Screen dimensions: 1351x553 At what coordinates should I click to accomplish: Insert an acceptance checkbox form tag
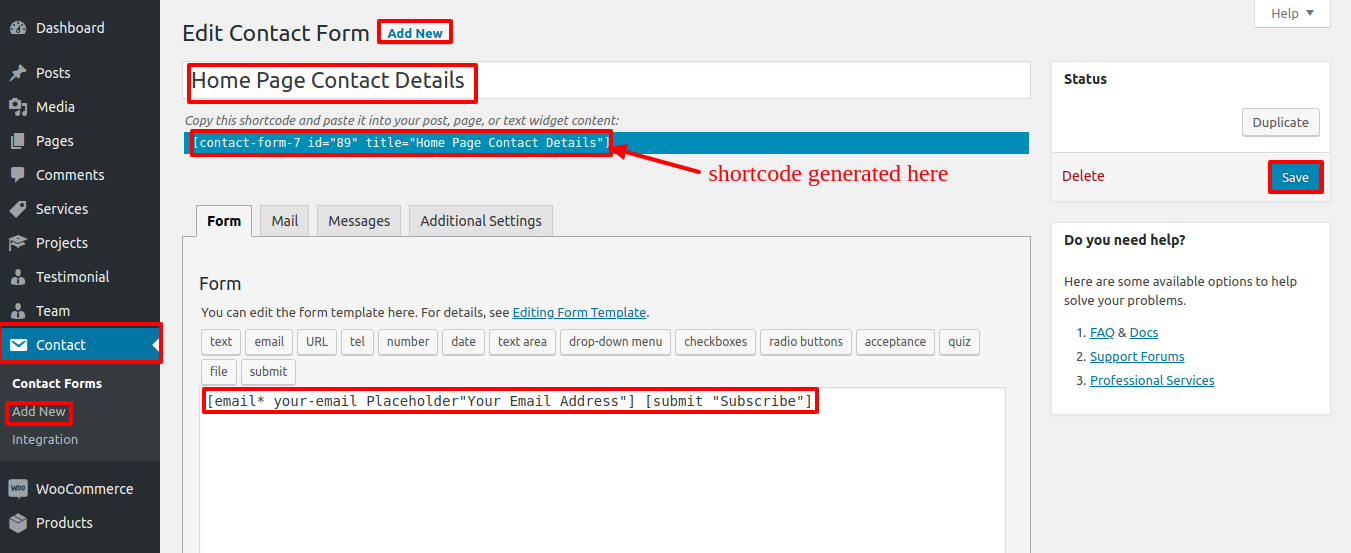[x=895, y=342]
